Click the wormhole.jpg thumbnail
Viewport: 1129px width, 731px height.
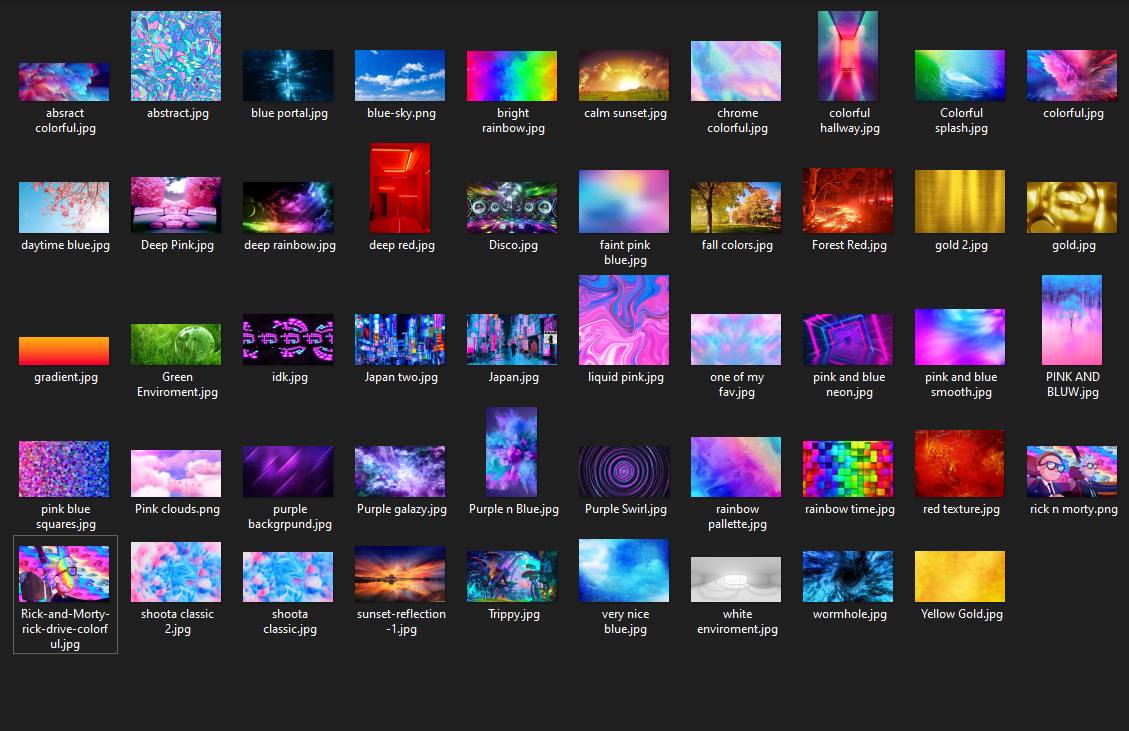(847, 576)
